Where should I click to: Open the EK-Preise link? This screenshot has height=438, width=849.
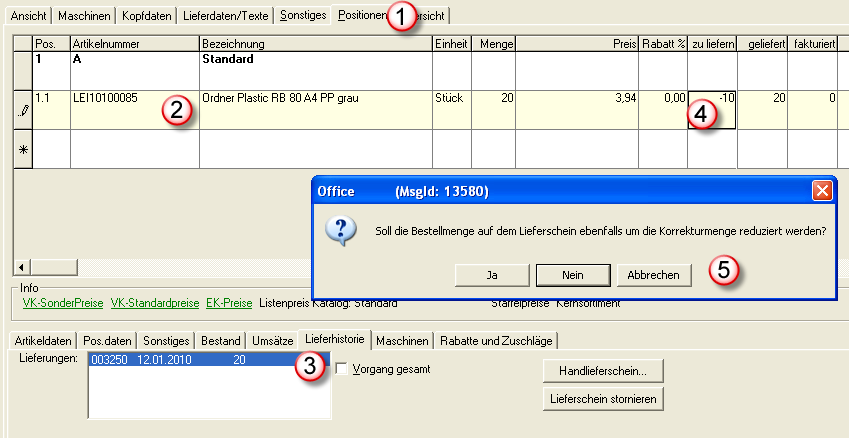coord(230,303)
